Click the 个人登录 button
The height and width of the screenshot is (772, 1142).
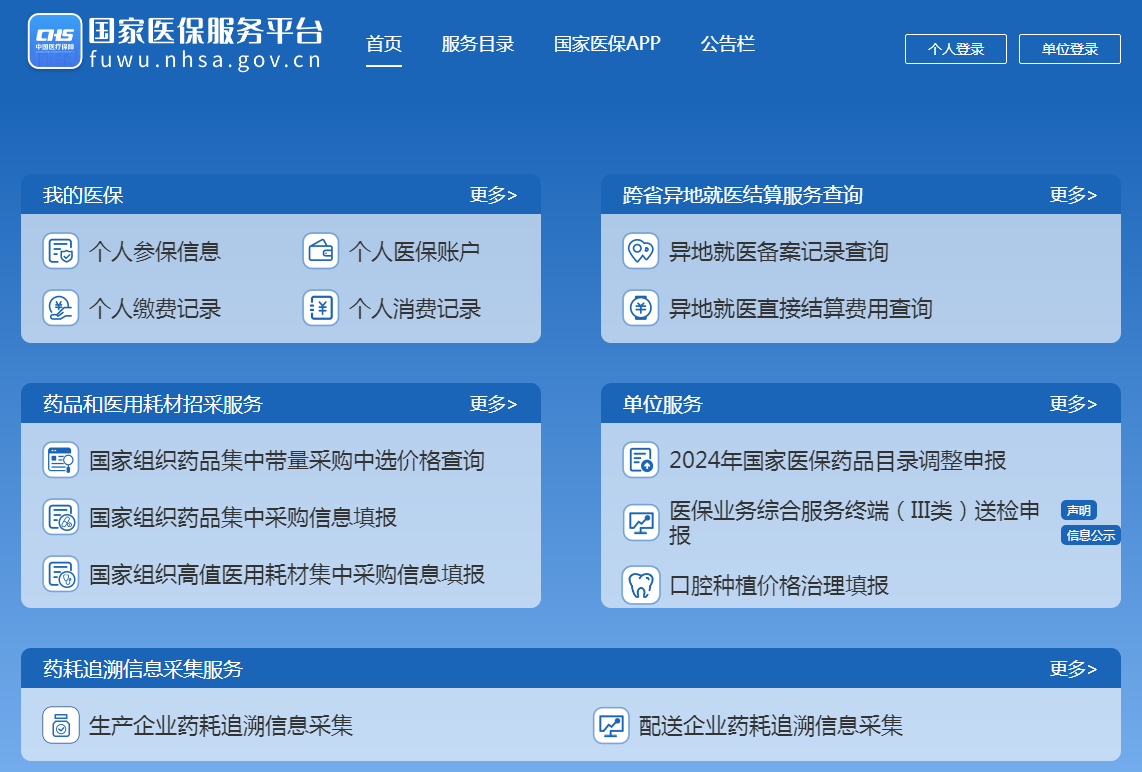tap(955, 48)
